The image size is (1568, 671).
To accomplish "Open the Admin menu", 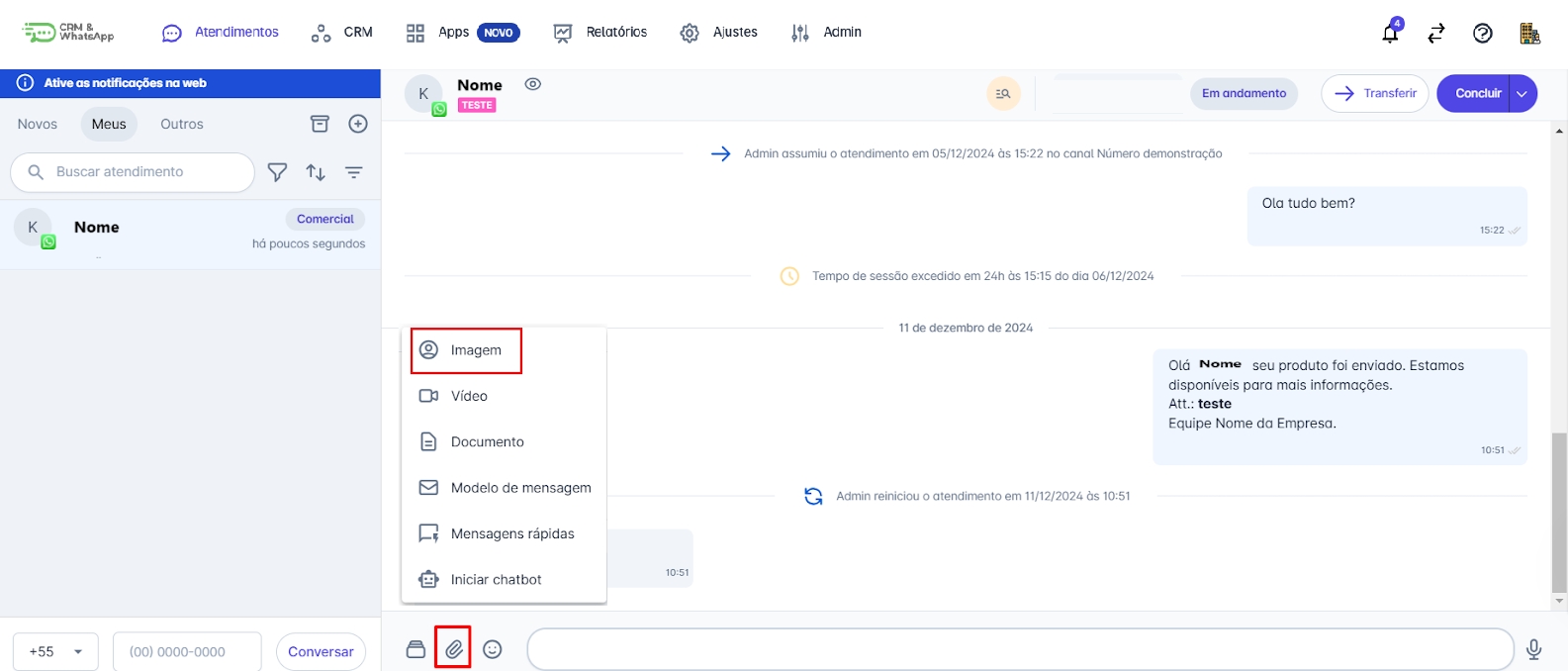I will (826, 33).
